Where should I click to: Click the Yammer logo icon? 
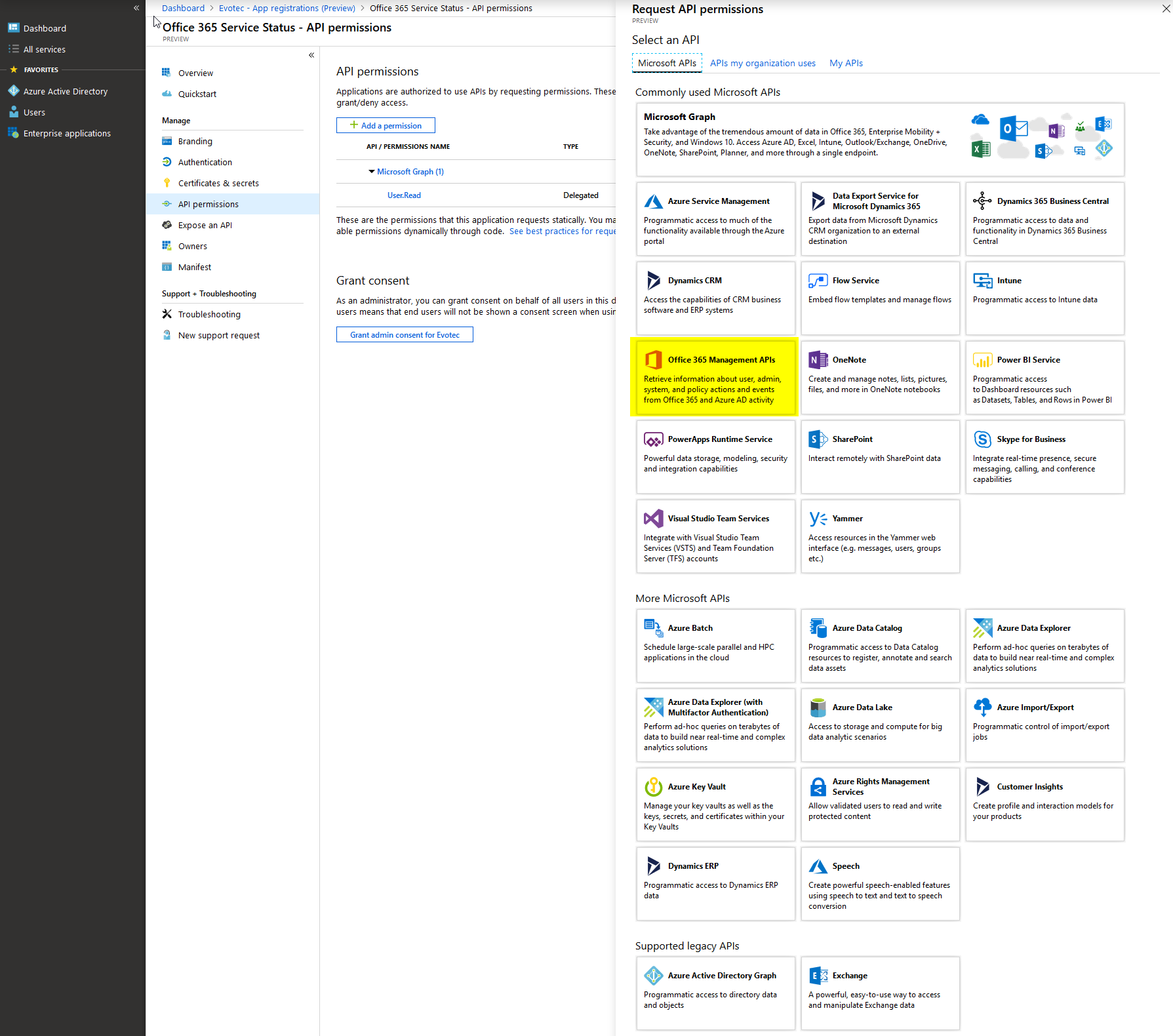pyautogui.click(x=818, y=519)
